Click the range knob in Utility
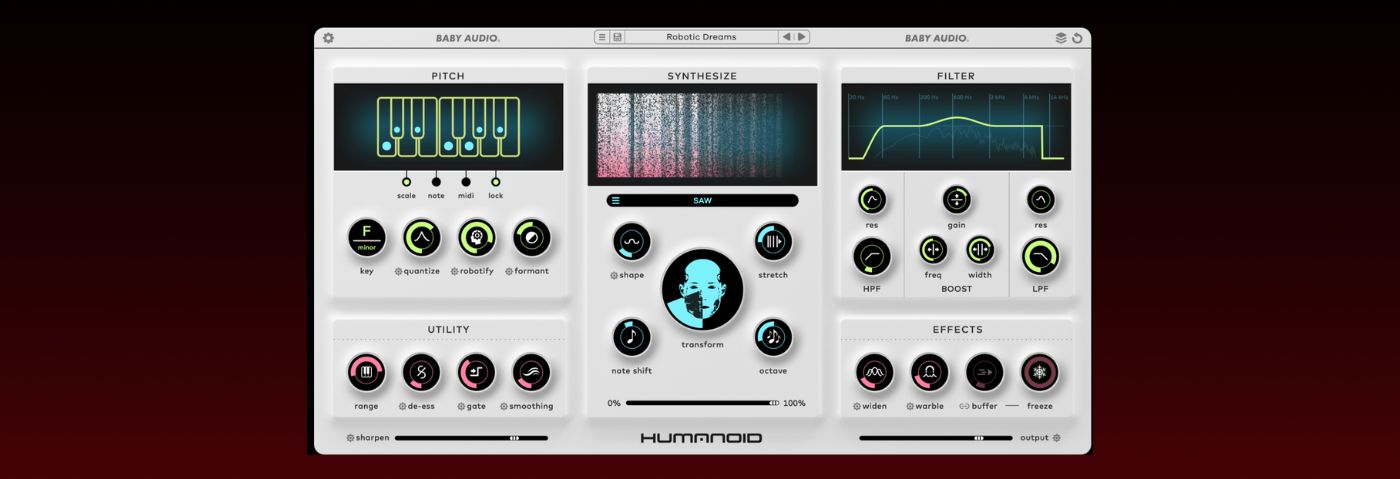The height and width of the screenshot is (479, 1400). point(366,373)
